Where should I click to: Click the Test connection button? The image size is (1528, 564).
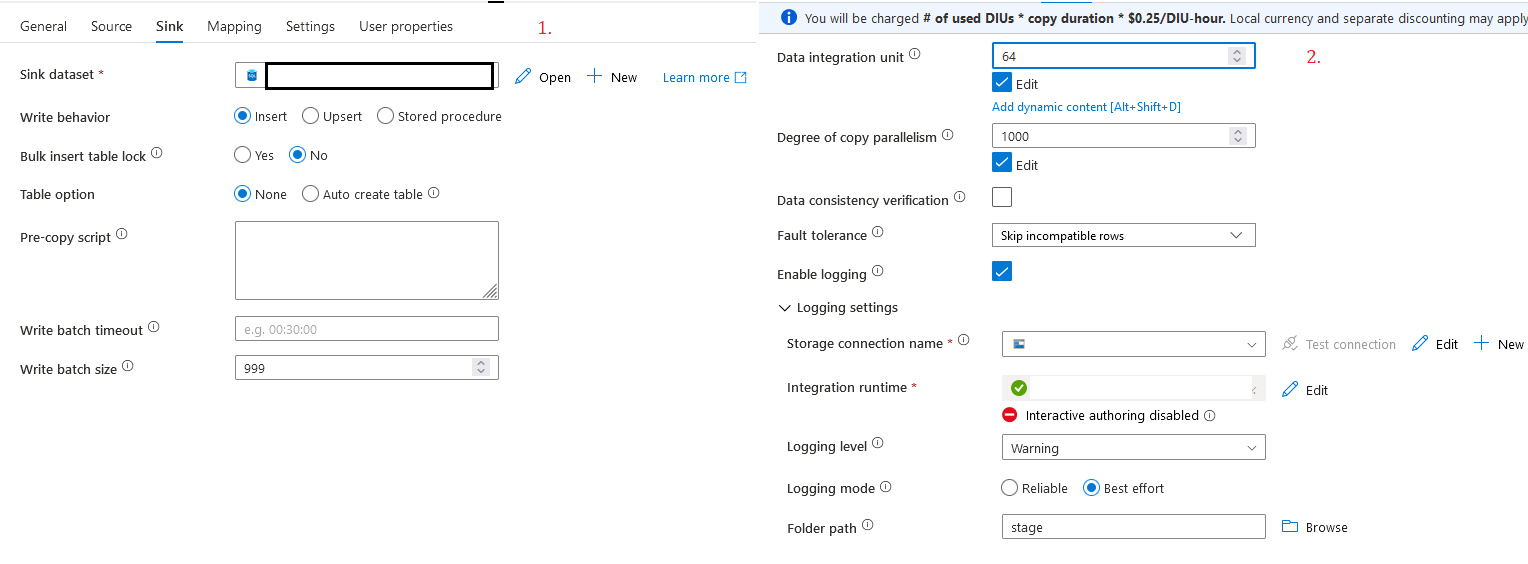point(1338,344)
